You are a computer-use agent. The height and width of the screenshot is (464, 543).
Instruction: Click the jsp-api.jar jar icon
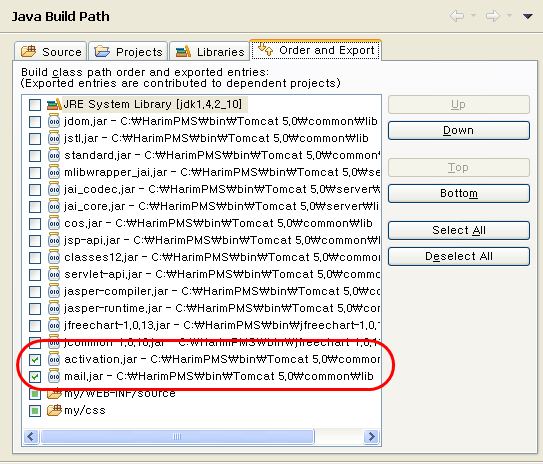tap(54, 240)
